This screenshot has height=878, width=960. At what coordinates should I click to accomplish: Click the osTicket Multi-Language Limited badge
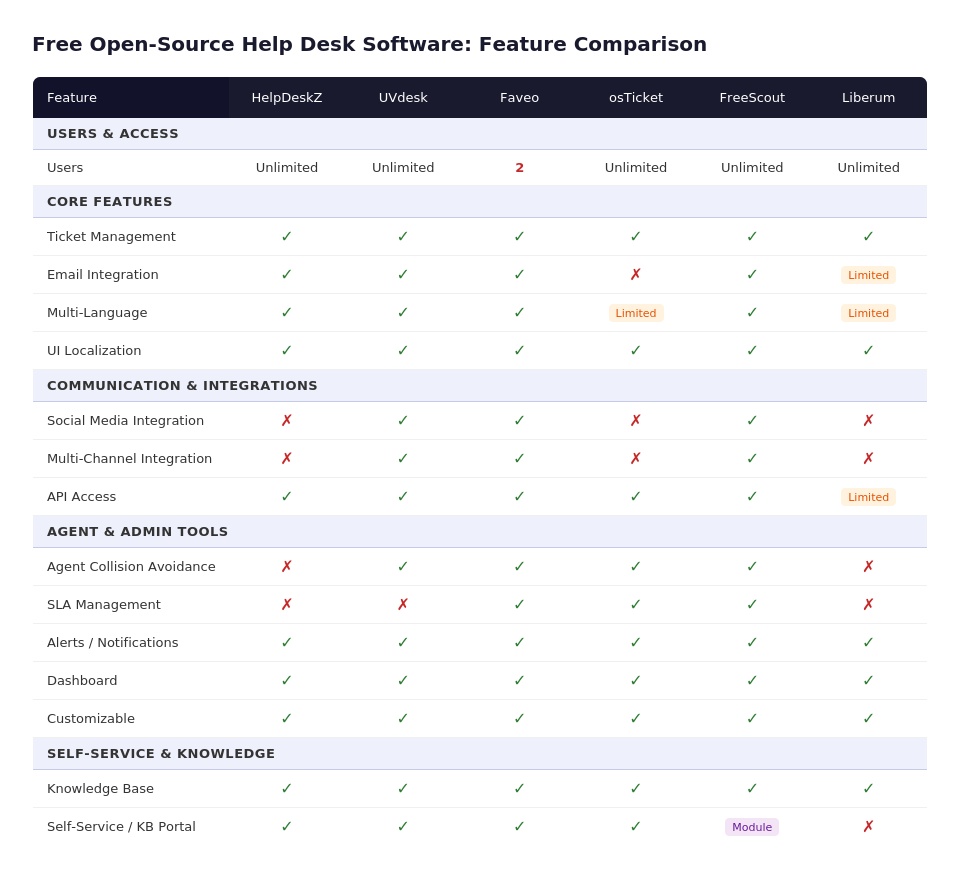(636, 313)
